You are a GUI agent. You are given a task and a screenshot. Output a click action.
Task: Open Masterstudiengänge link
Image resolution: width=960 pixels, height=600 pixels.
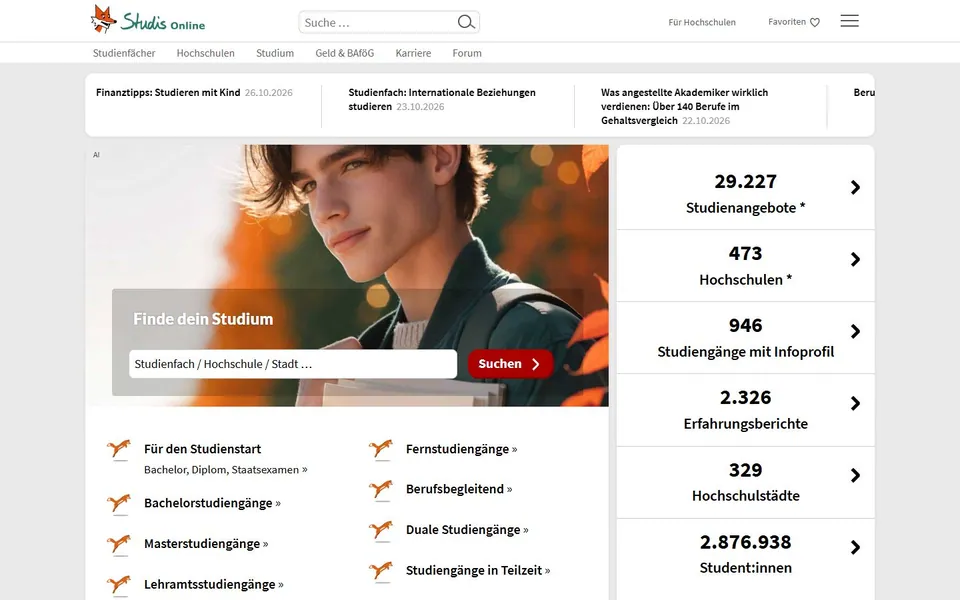coord(206,544)
